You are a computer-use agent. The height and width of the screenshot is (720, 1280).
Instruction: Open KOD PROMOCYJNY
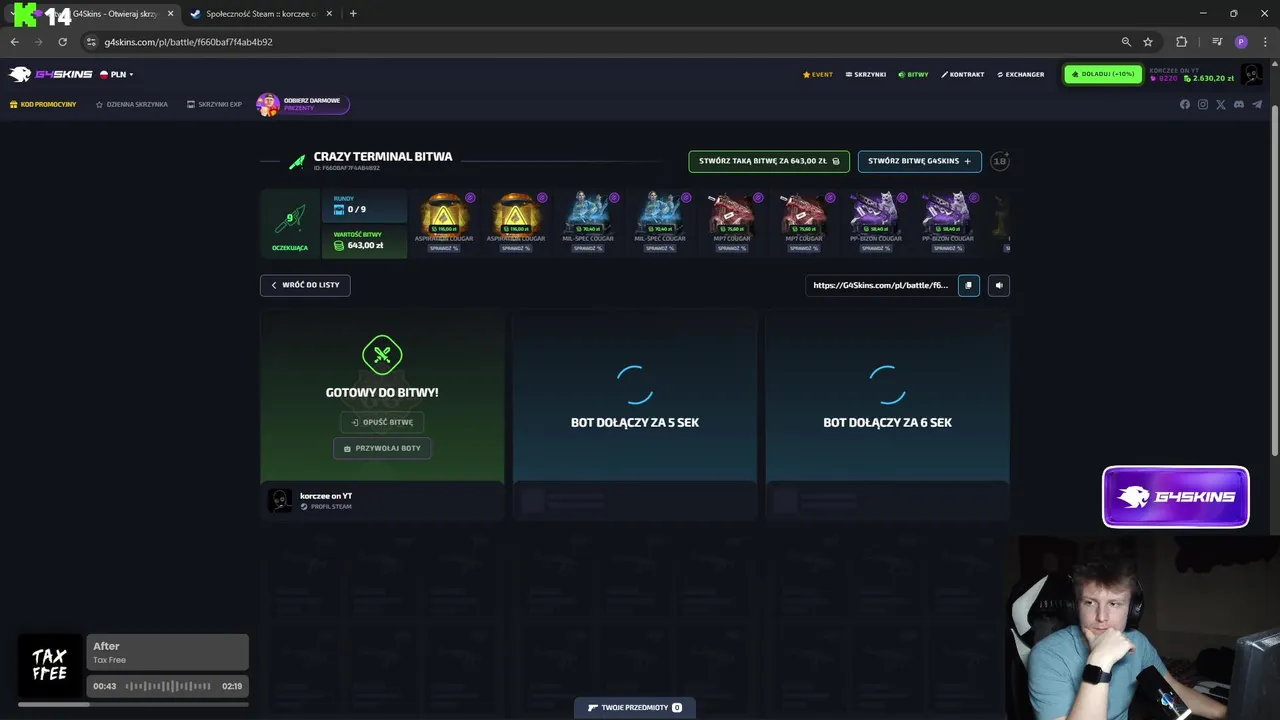pyautogui.click(x=43, y=104)
